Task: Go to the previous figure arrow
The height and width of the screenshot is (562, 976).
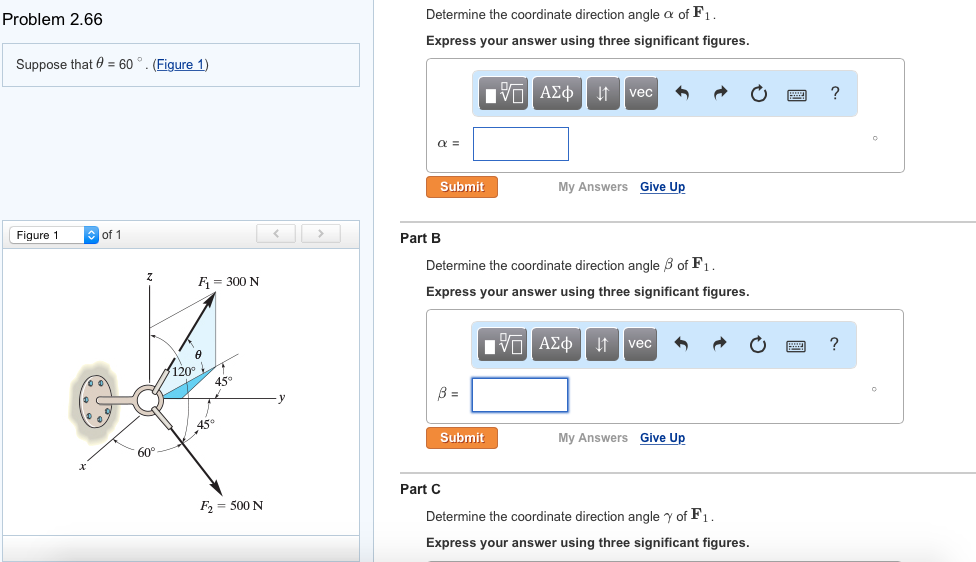Action: tap(275, 234)
